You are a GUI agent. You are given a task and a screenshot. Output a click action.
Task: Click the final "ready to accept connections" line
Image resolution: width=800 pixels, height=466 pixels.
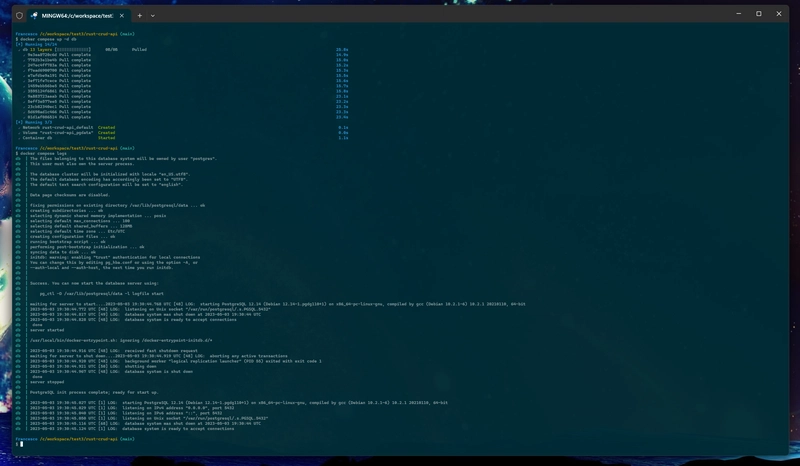132,429
